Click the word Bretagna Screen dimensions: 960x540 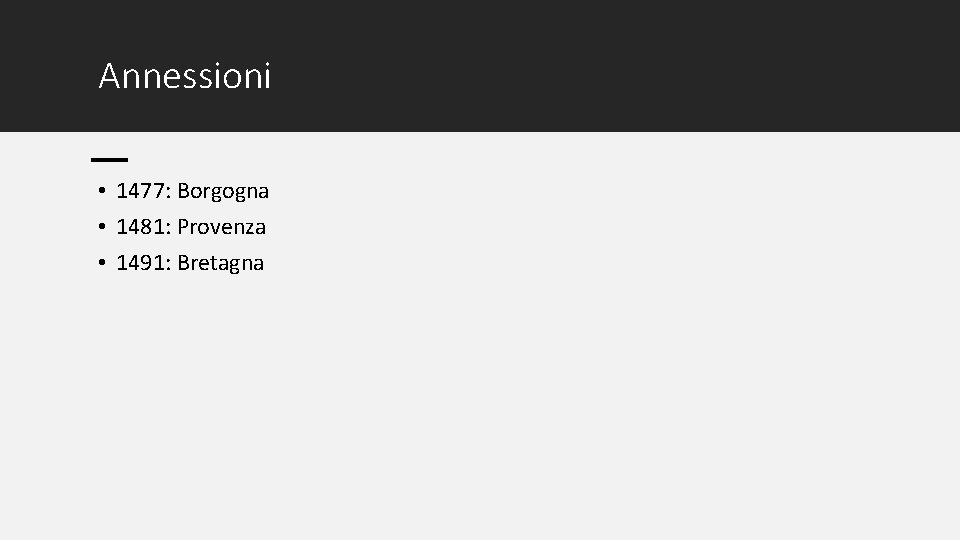[x=220, y=263]
